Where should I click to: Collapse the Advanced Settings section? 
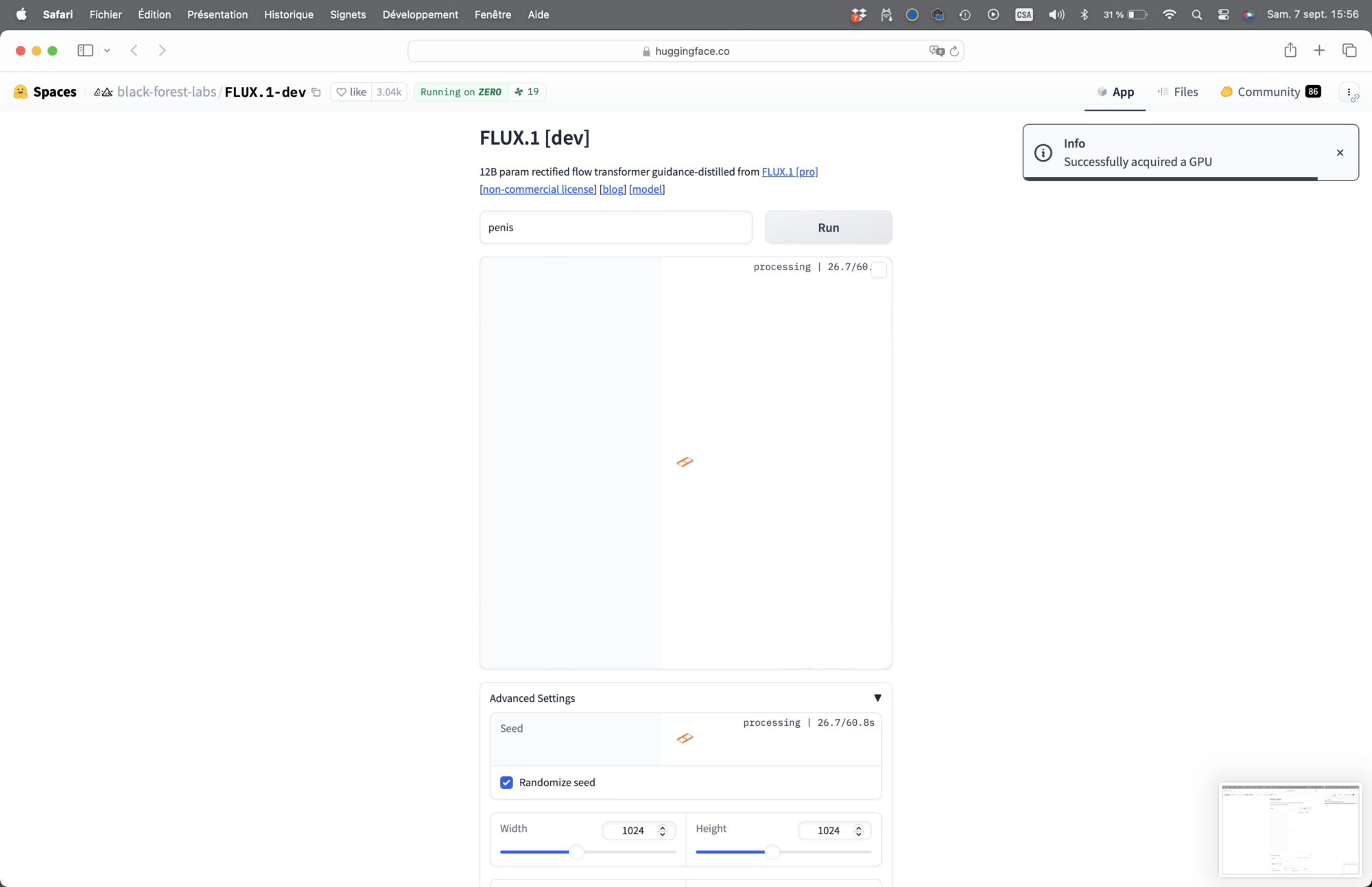pyautogui.click(x=877, y=698)
